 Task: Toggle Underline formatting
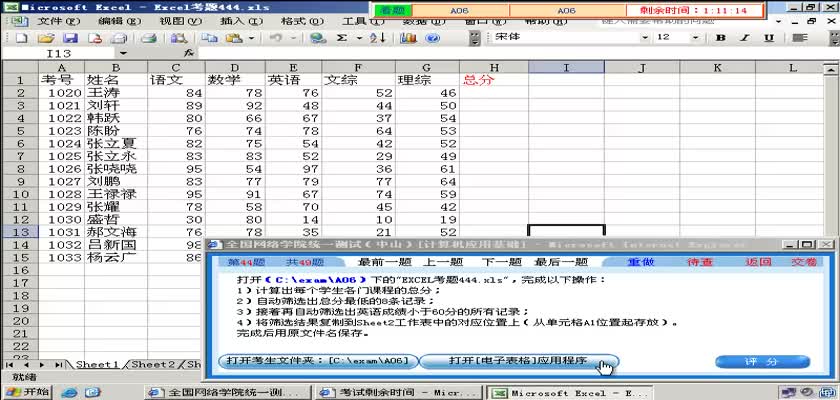[769, 37]
